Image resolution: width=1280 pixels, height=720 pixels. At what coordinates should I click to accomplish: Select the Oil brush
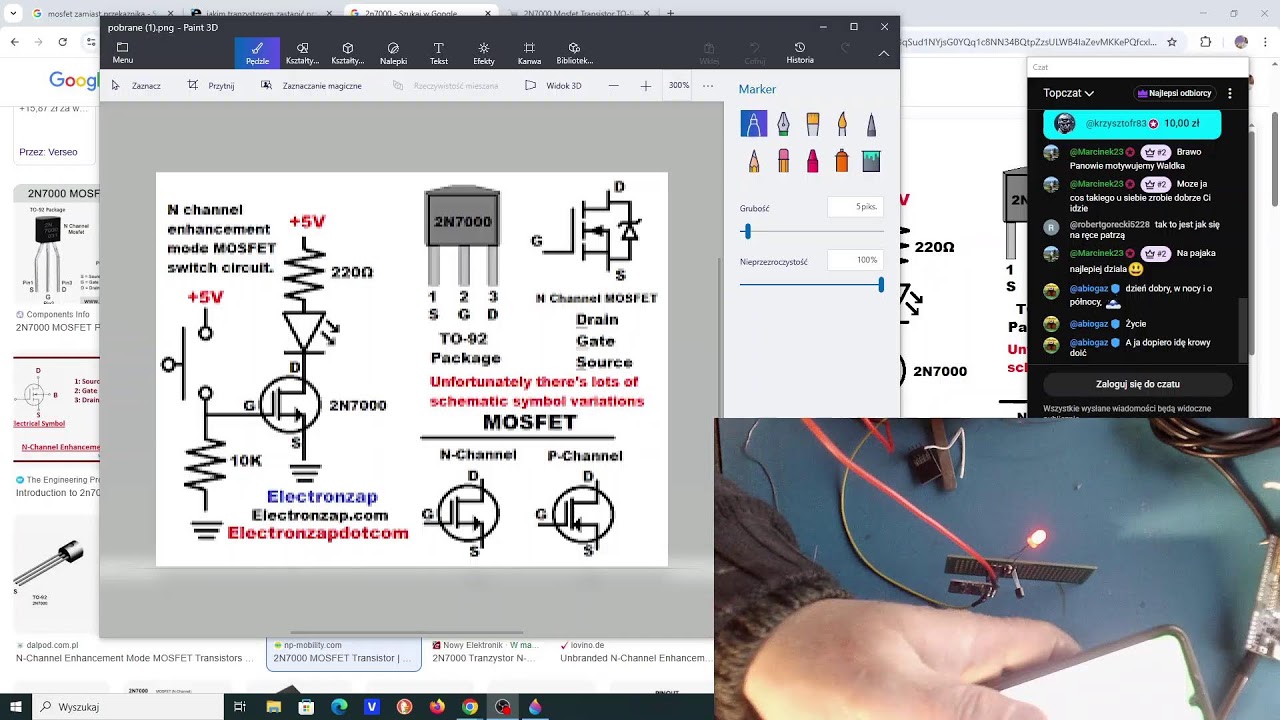pos(813,124)
